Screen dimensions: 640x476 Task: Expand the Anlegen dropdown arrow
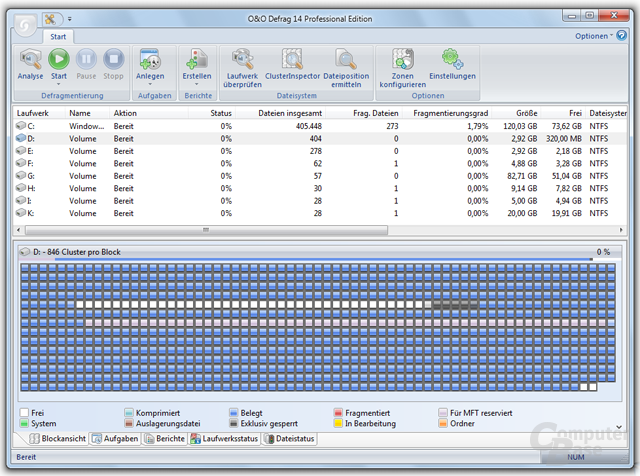pos(150,84)
